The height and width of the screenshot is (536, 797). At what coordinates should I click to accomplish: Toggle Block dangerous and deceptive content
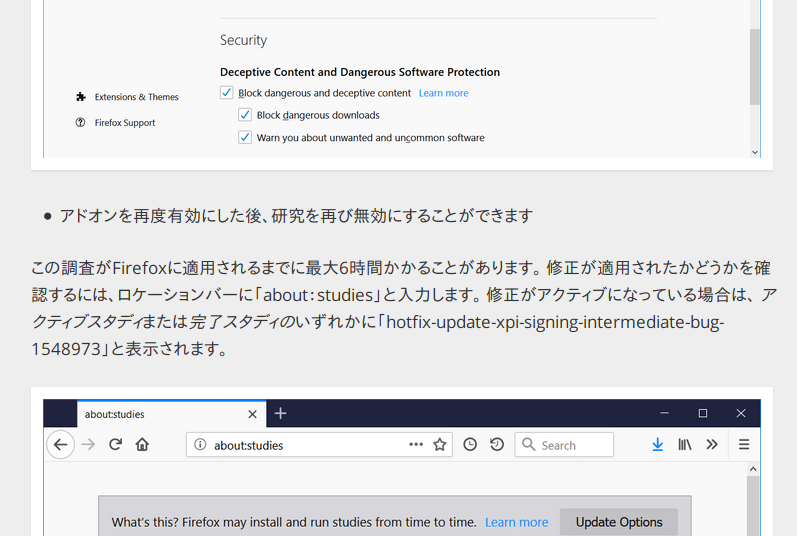click(227, 92)
